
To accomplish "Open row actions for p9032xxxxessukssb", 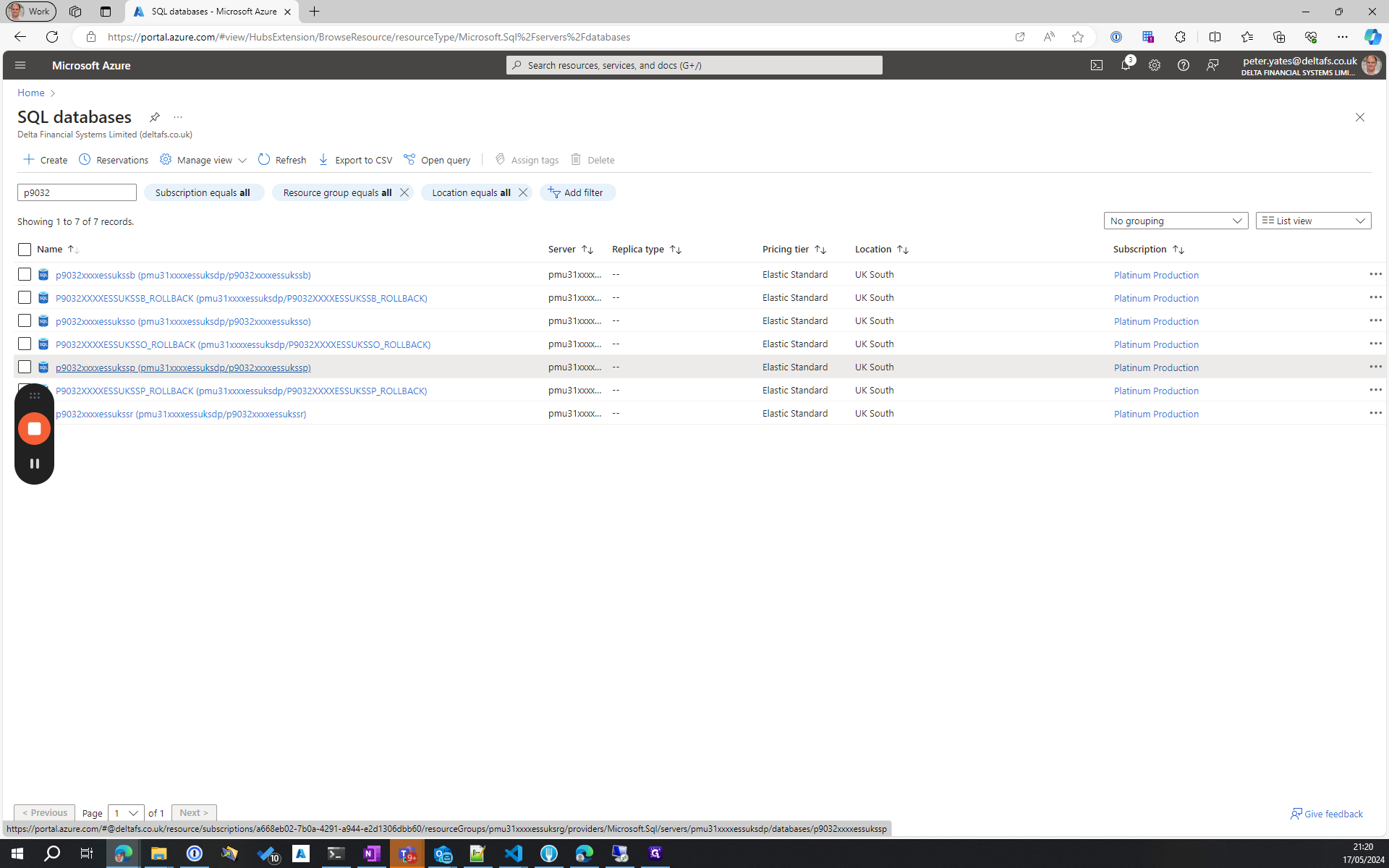I will pyautogui.click(x=1375, y=274).
